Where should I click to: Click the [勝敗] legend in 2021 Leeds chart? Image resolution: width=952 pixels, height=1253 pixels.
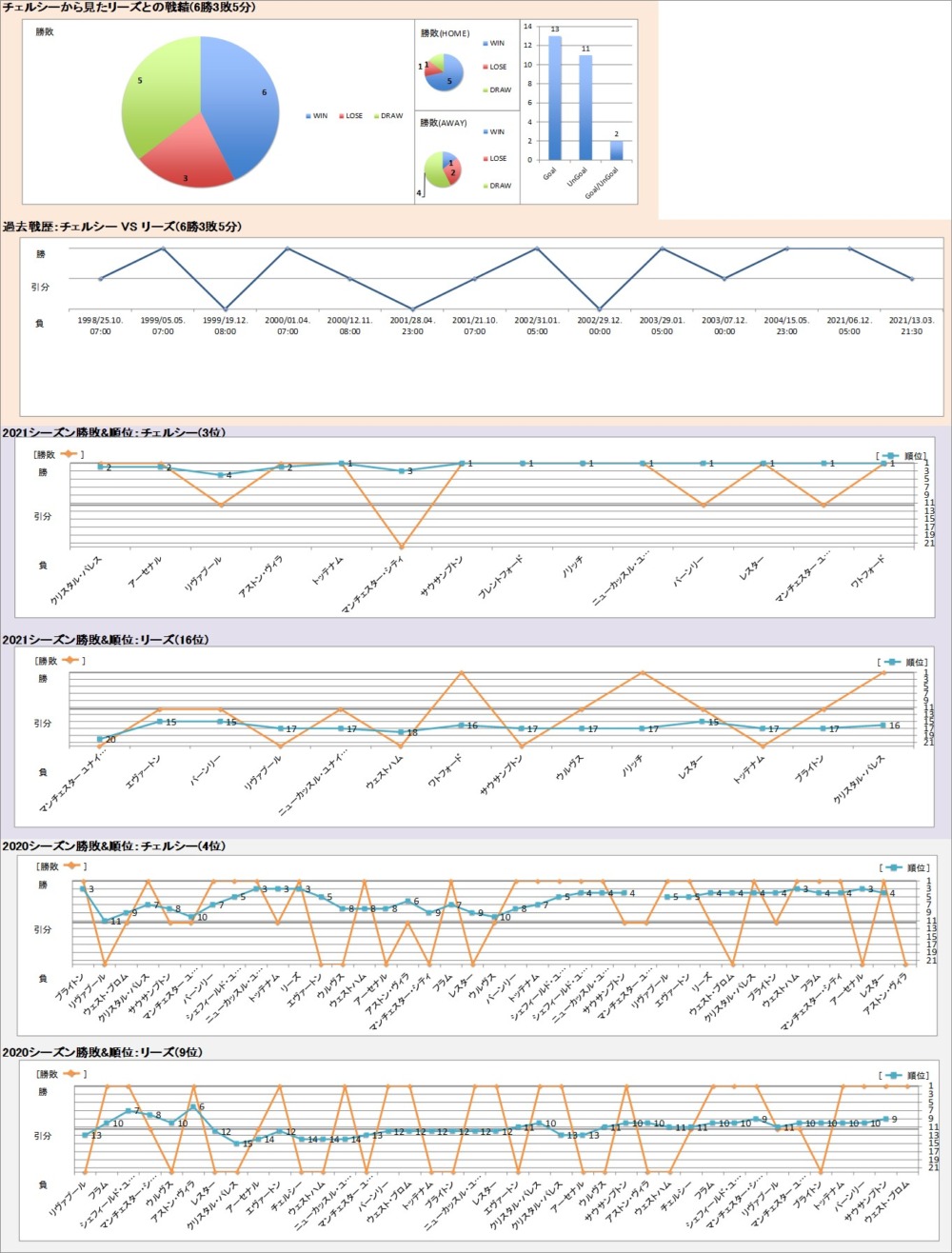point(59,661)
